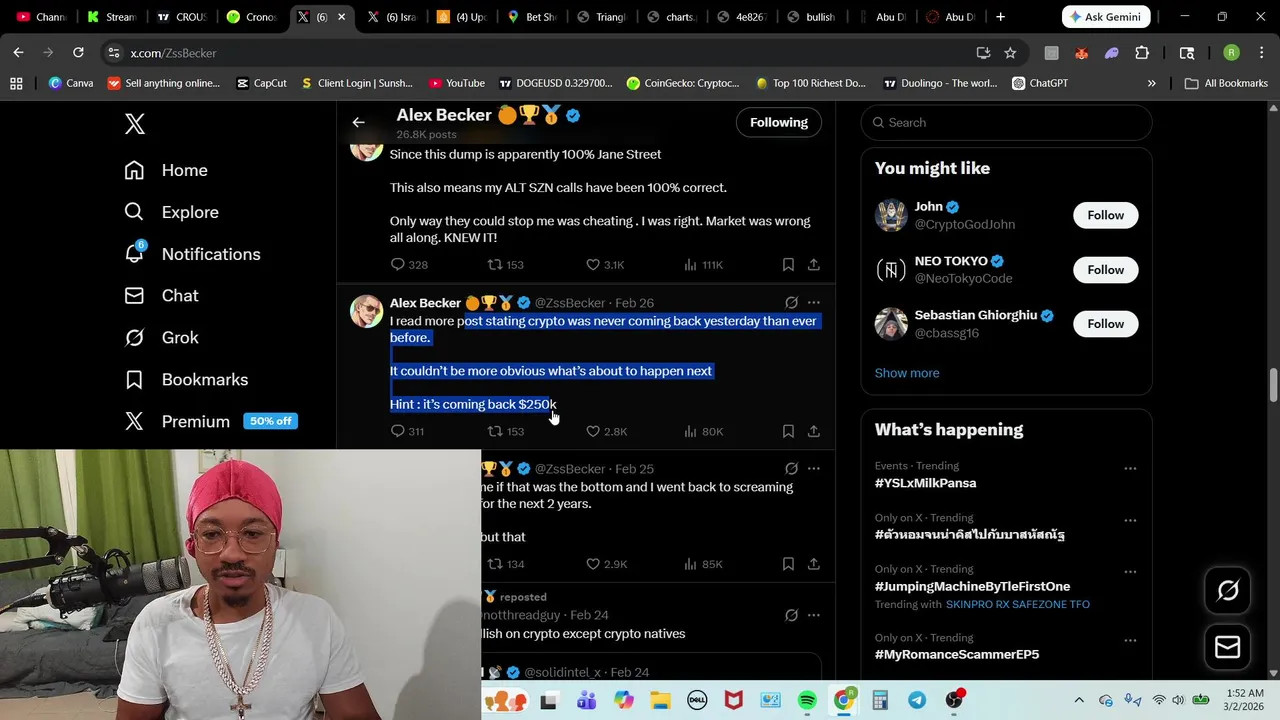
Task: Open replies on the post with 311 comments
Action: (x=407, y=431)
